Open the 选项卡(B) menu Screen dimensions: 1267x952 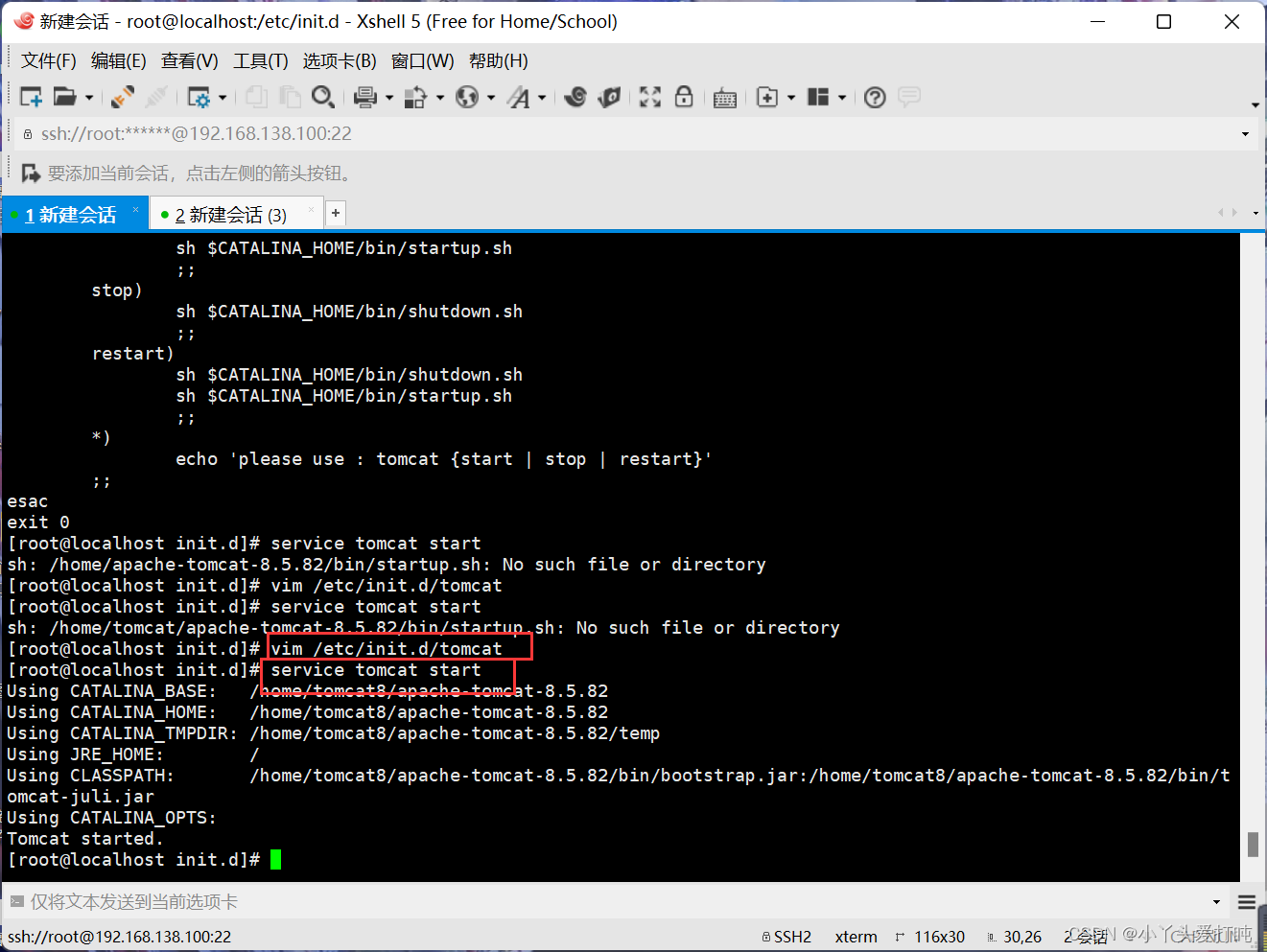click(x=340, y=61)
